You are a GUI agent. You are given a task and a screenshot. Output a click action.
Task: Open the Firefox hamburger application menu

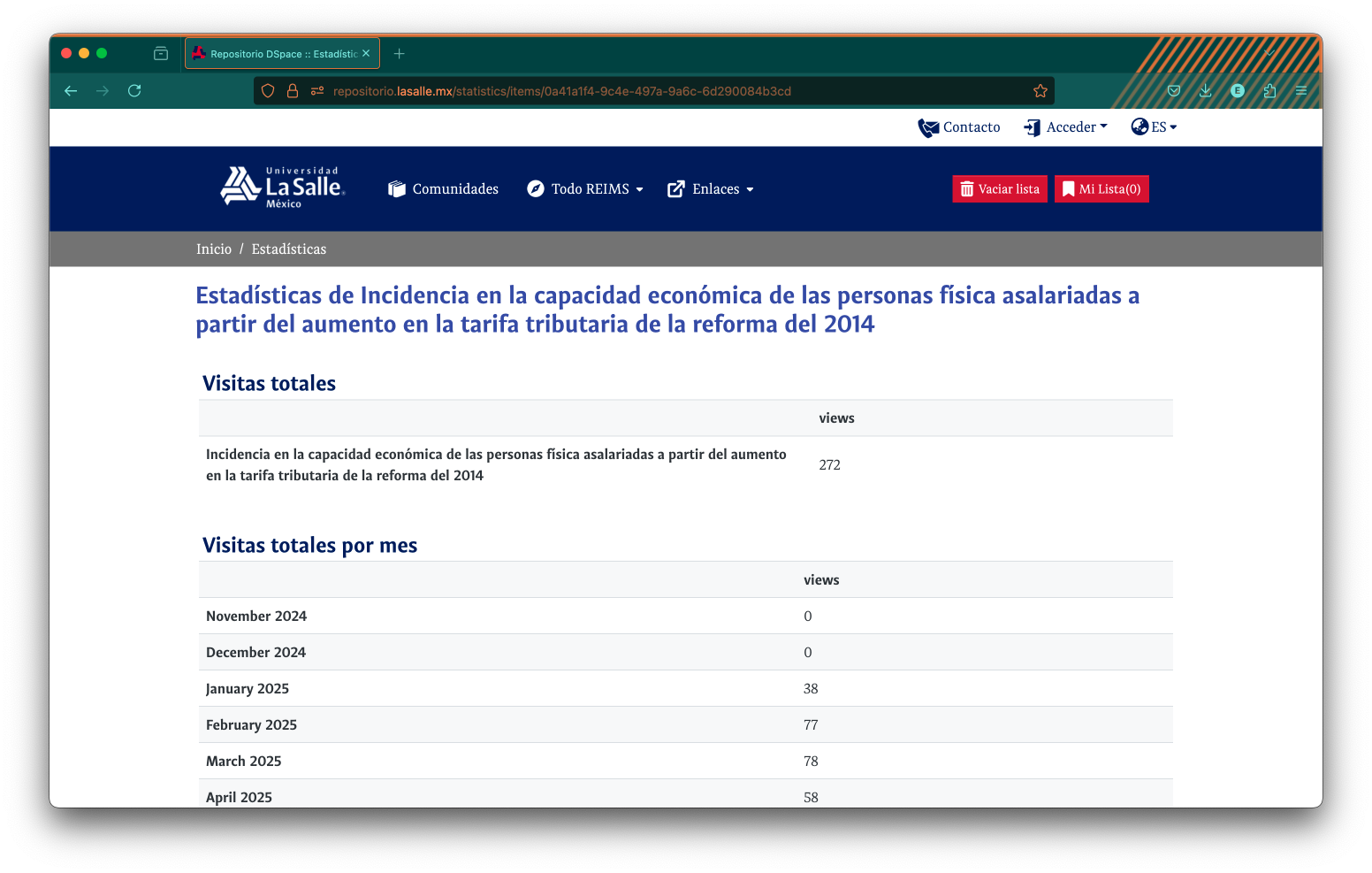(x=1301, y=91)
